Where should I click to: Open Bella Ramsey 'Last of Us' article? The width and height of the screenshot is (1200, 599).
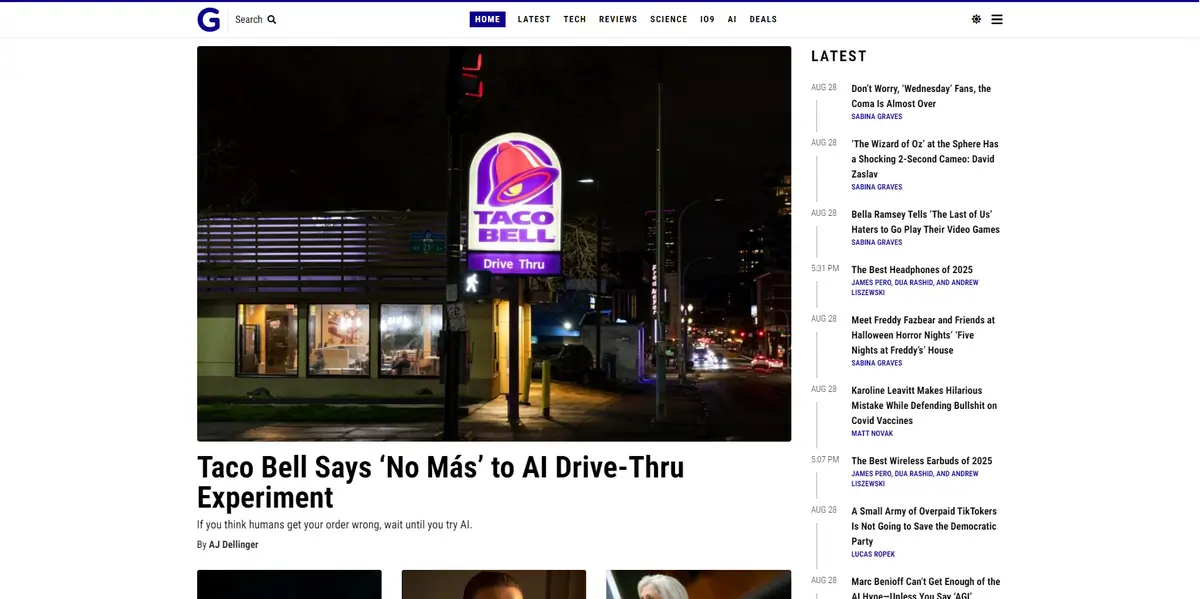click(x=926, y=222)
